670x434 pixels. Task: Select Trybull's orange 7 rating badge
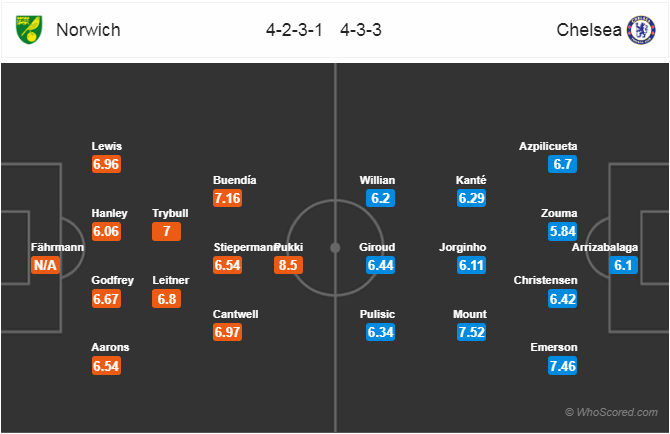coord(167,232)
